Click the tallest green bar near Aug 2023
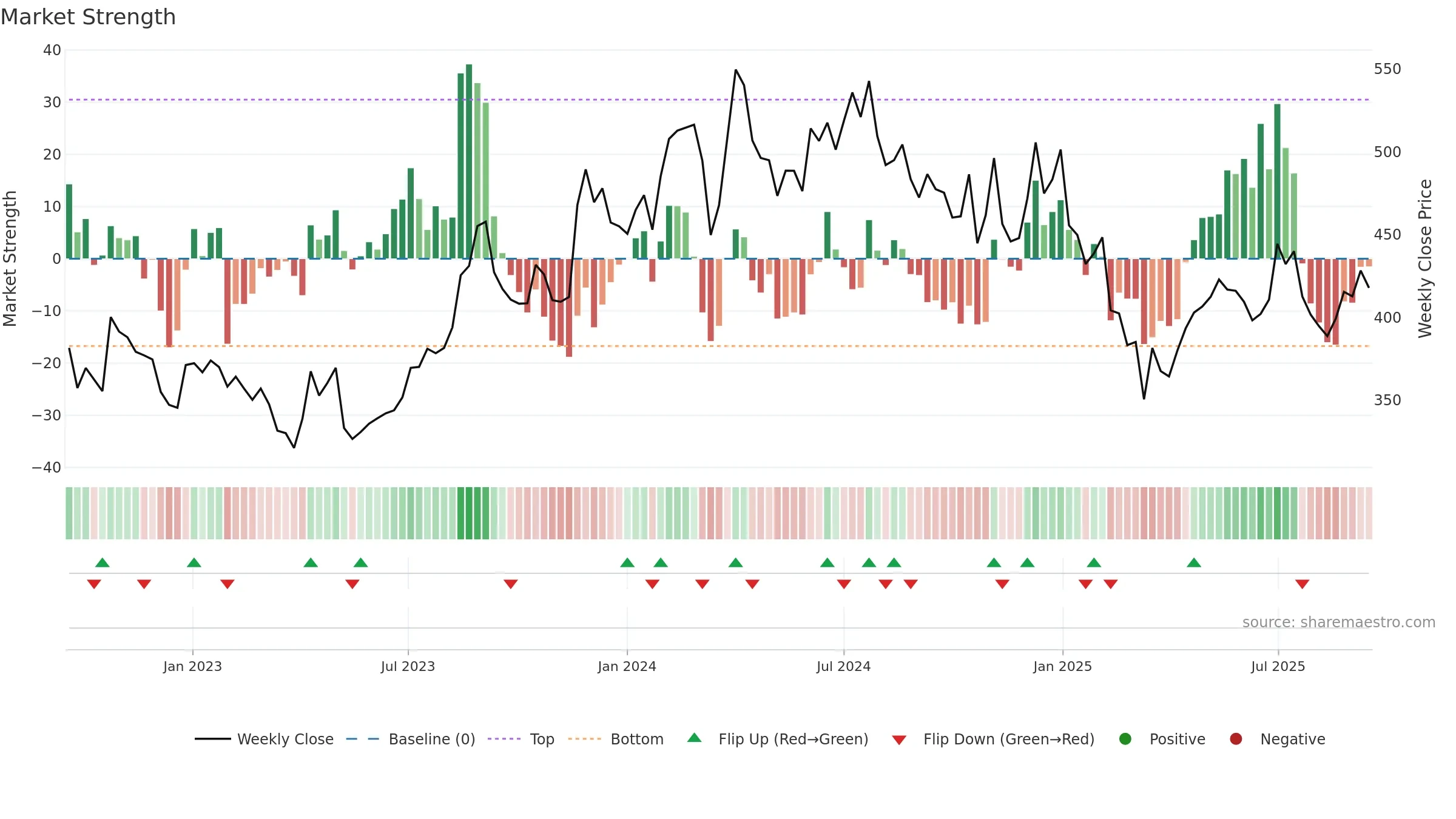This screenshot has height=819, width=1456. pos(469,161)
